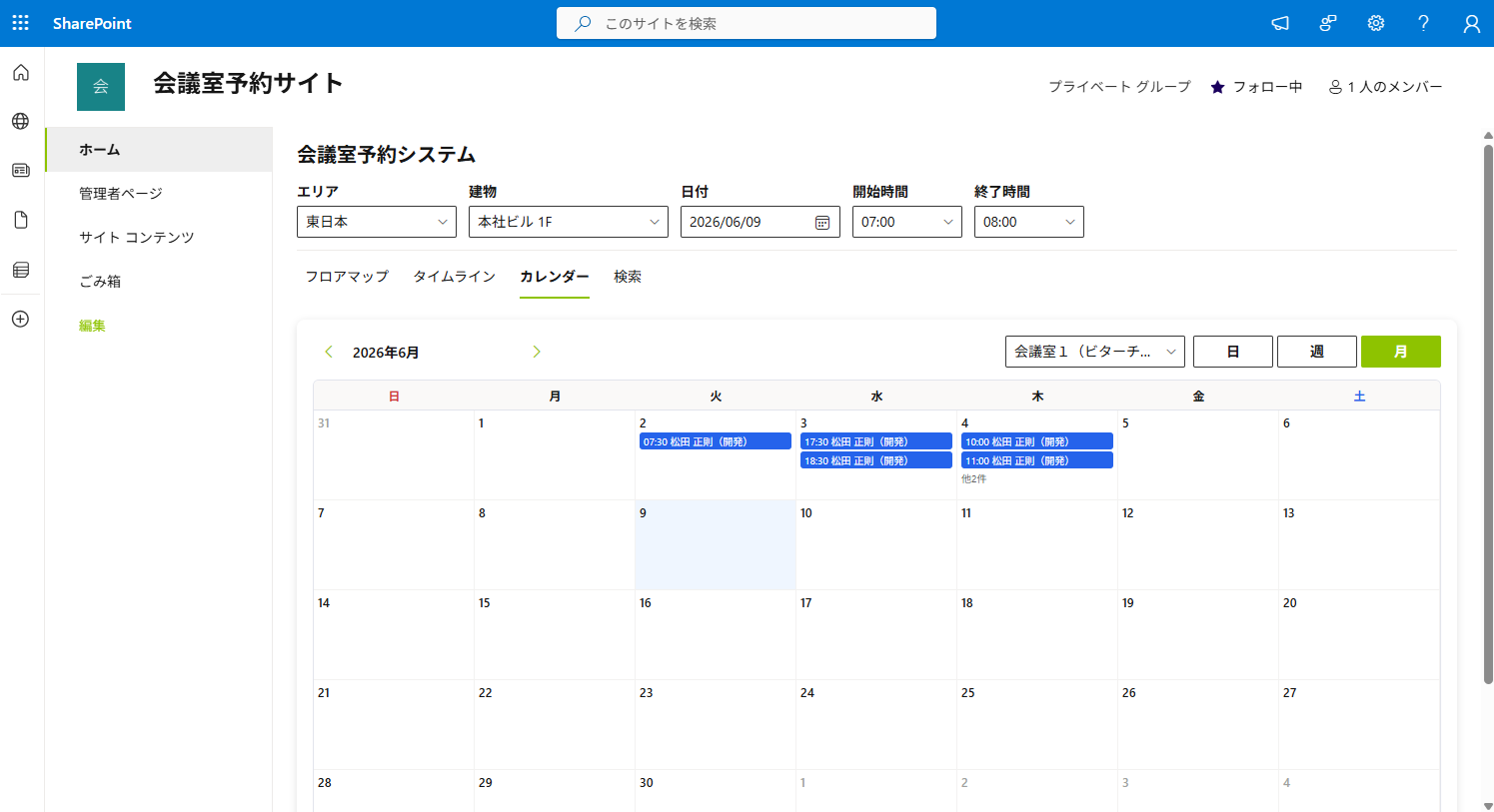The width and height of the screenshot is (1494, 812).
Task: Open the My sites globe icon
Action: pos(21,122)
